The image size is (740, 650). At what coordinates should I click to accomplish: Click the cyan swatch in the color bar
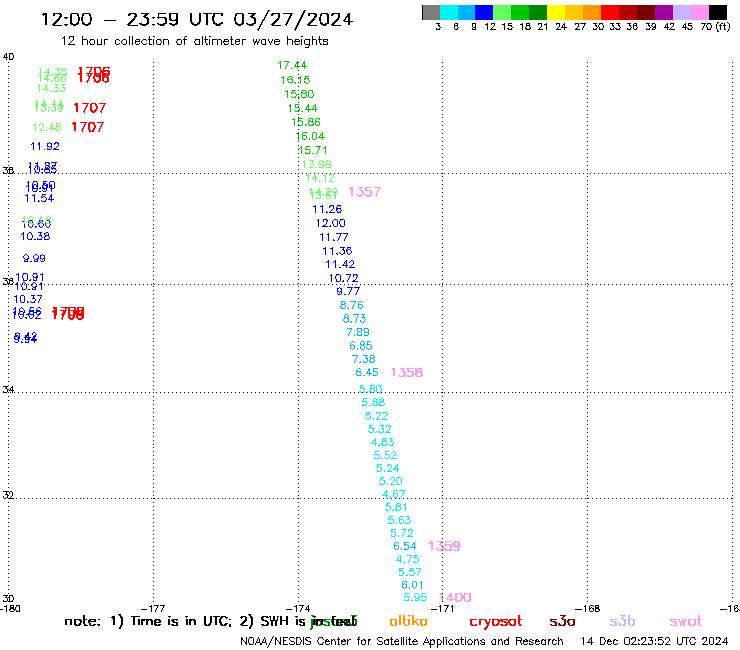click(x=449, y=12)
